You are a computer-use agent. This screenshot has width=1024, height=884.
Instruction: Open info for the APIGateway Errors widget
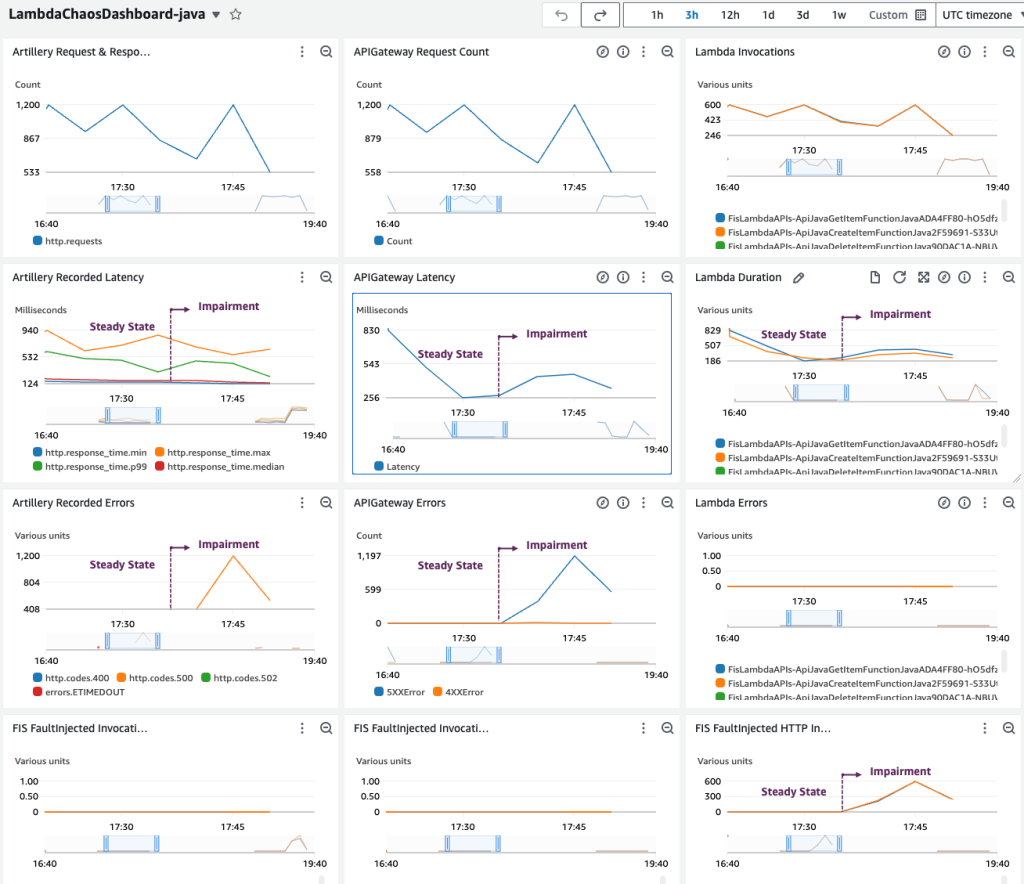[623, 502]
